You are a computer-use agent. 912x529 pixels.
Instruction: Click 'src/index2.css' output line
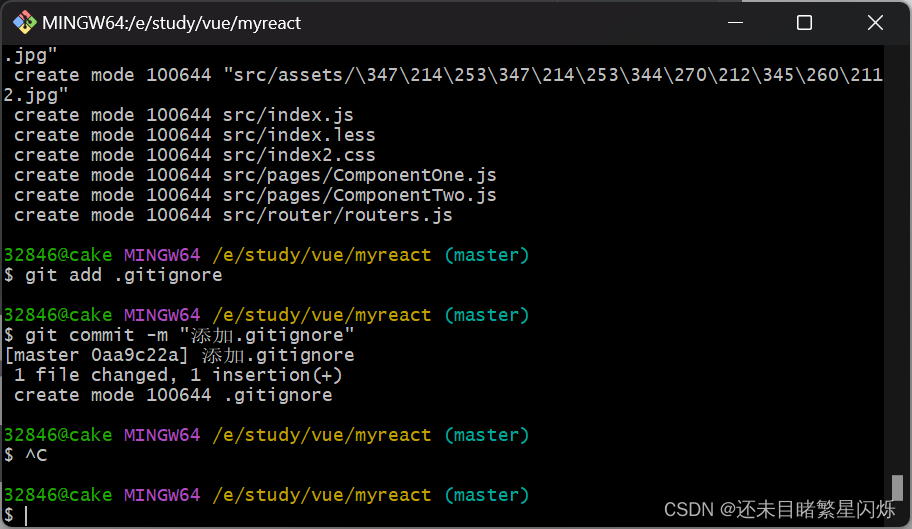click(195, 155)
